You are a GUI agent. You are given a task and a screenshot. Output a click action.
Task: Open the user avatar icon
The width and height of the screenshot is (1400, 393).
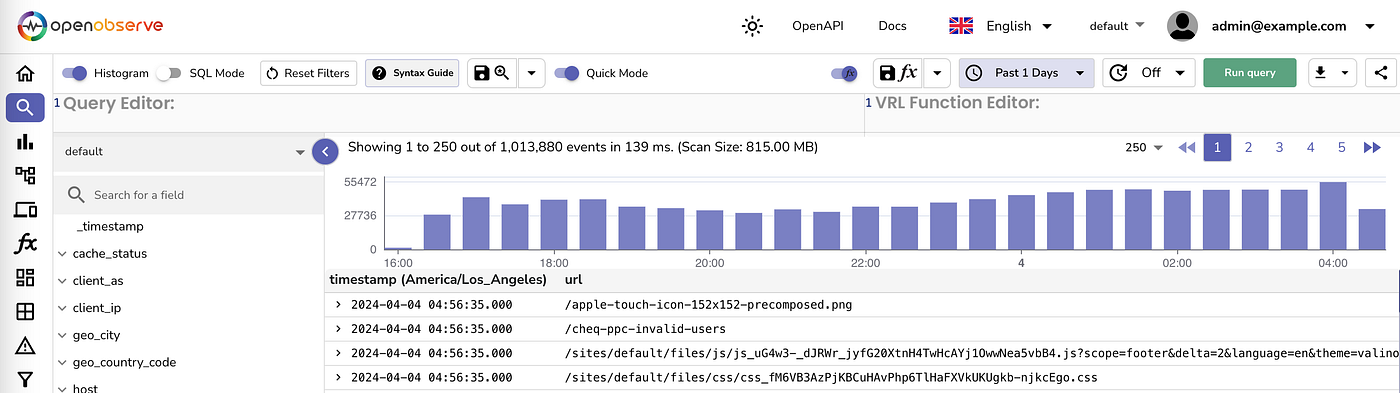point(1183,26)
